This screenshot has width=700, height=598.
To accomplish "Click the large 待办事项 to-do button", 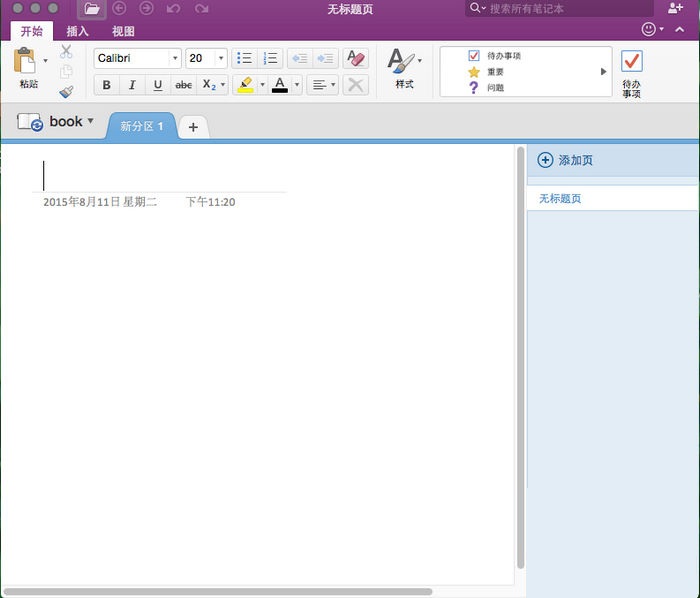I will 632,74.
